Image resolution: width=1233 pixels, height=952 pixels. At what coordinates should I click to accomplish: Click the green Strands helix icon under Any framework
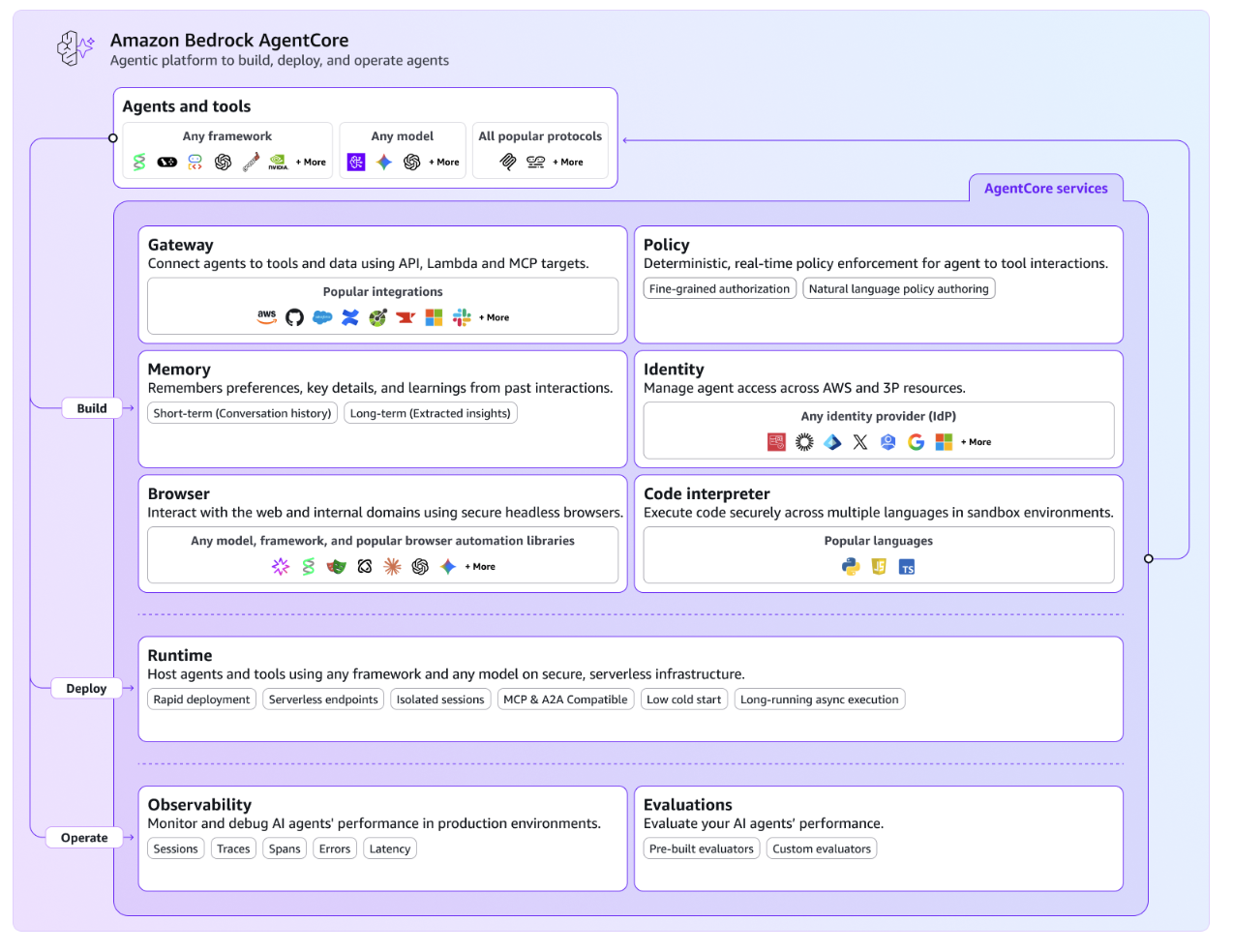(x=139, y=163)
